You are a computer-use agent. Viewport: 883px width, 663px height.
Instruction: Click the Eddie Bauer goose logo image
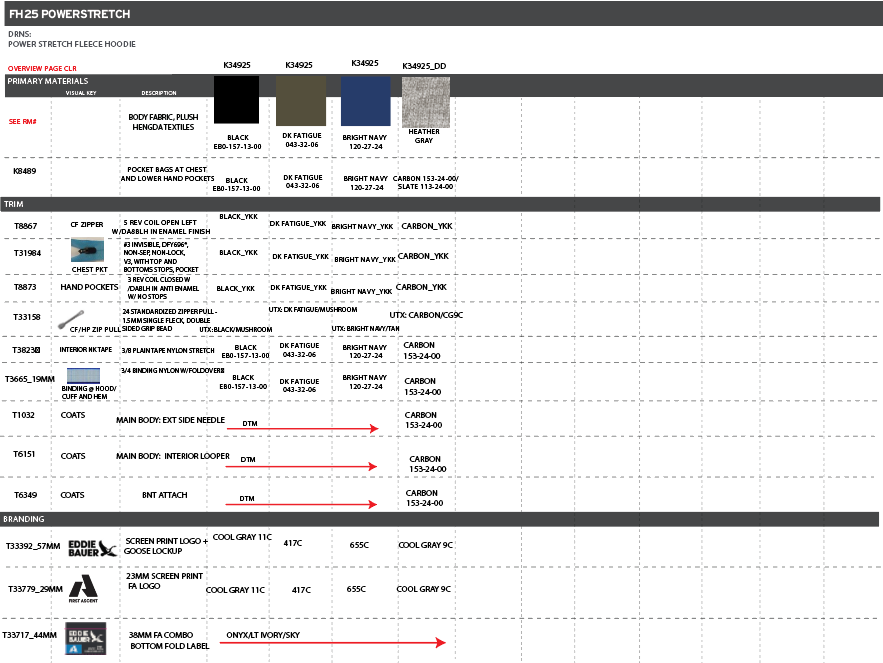[92, 548]
